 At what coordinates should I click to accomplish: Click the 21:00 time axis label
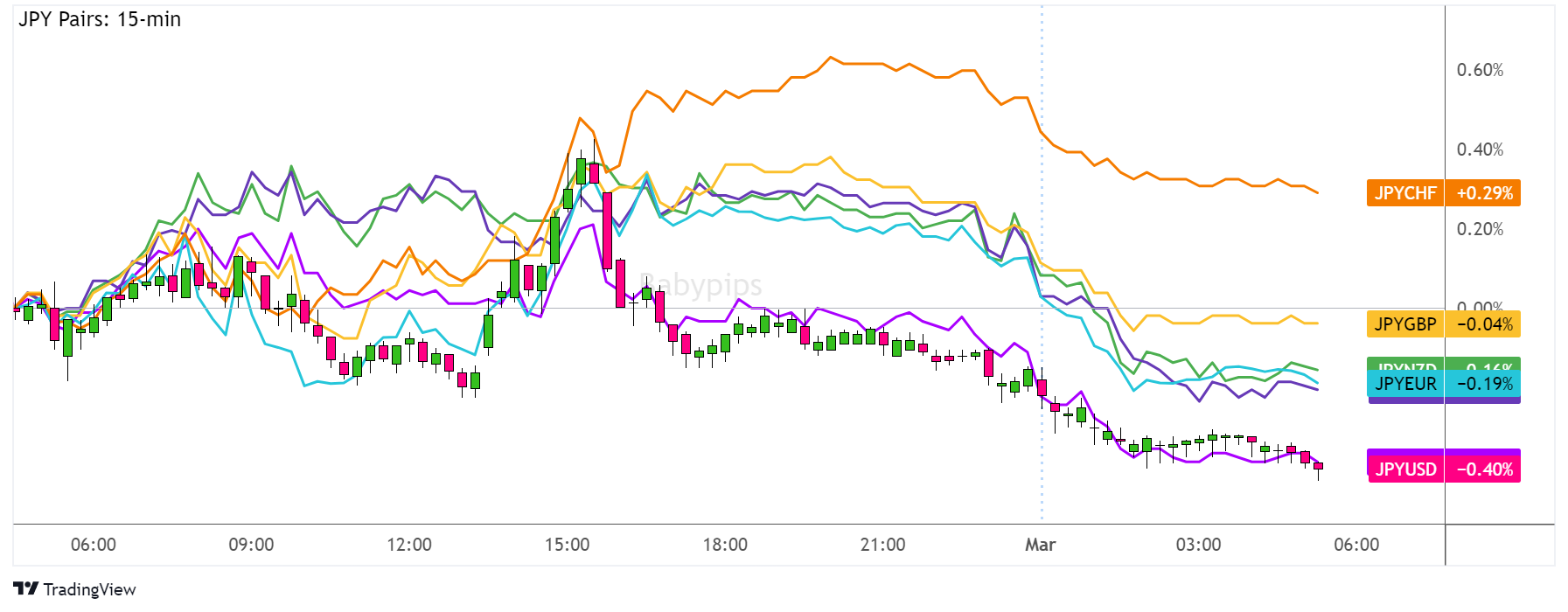882,545
